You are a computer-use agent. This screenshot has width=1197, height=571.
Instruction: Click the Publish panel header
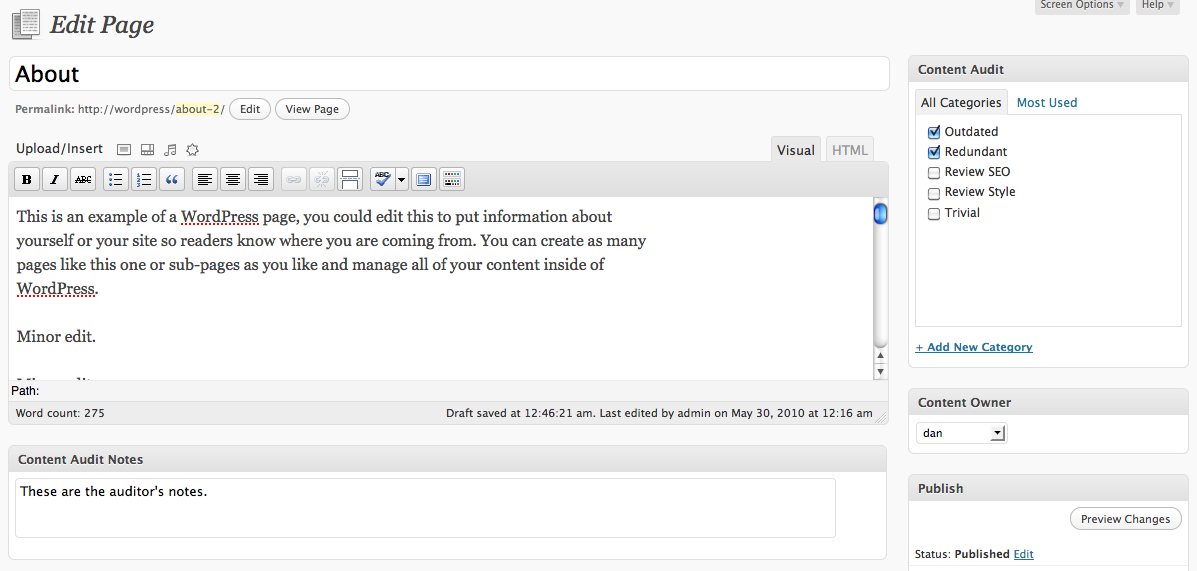tap(1048, 489)
